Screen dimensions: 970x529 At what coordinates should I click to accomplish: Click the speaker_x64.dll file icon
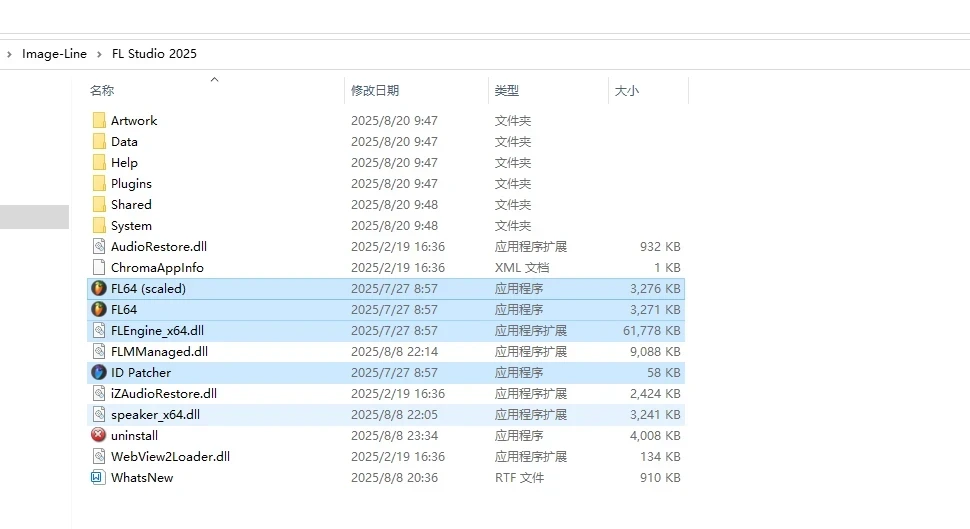(x=99, y=415)
